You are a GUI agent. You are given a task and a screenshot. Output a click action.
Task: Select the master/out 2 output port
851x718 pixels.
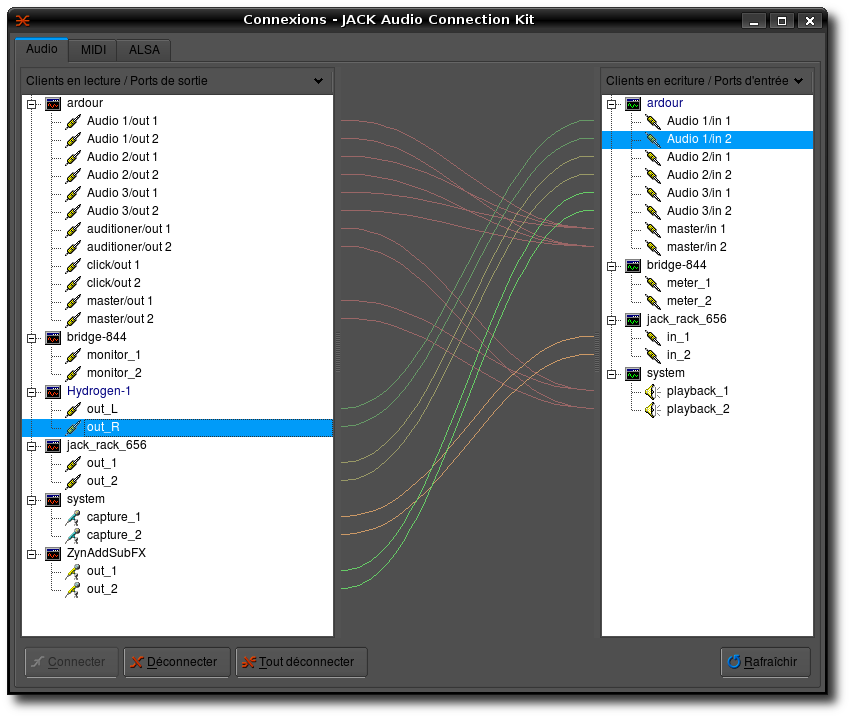[x=120, y=319]
